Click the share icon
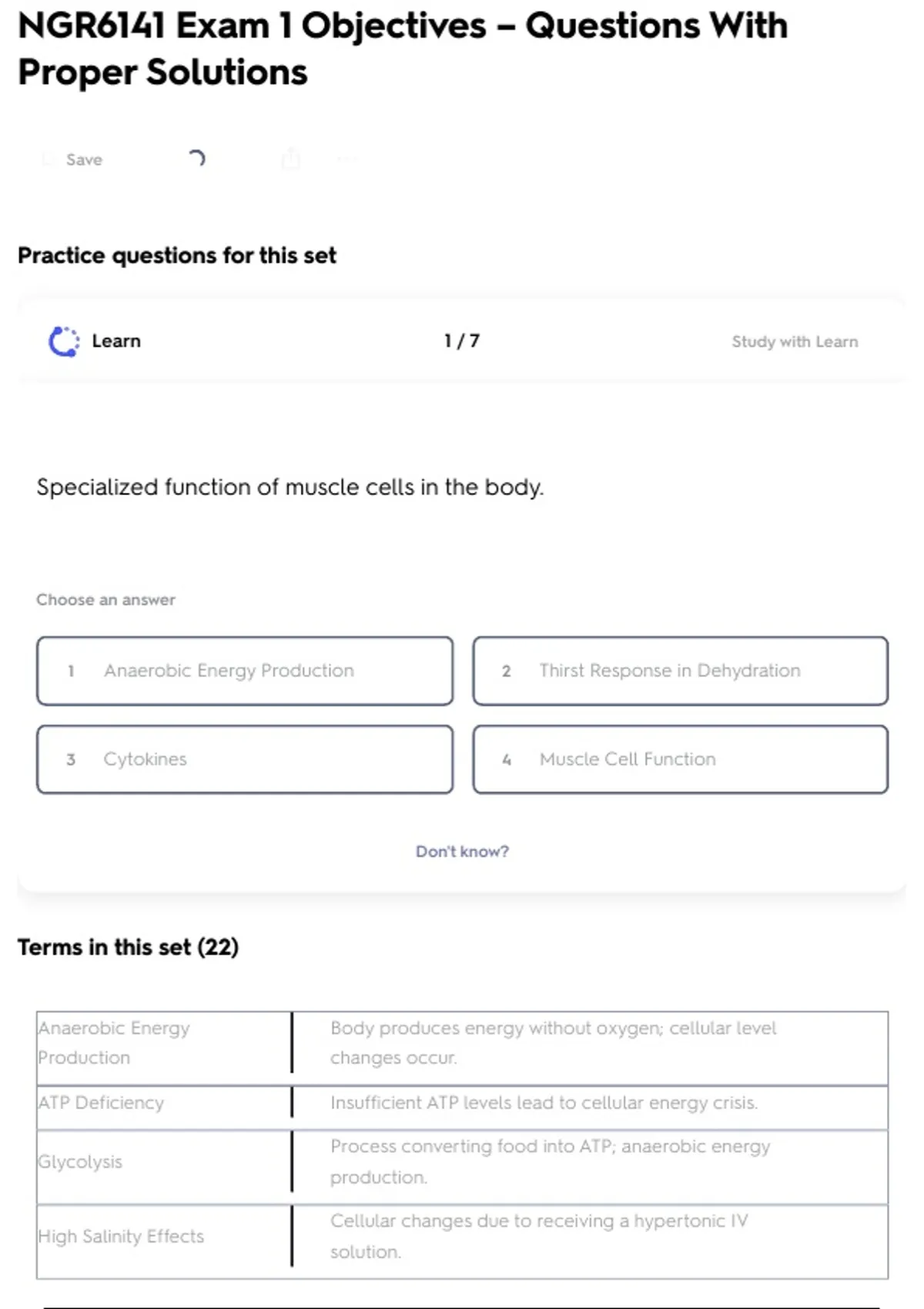 pyautogui.click(x=290, y=159)
